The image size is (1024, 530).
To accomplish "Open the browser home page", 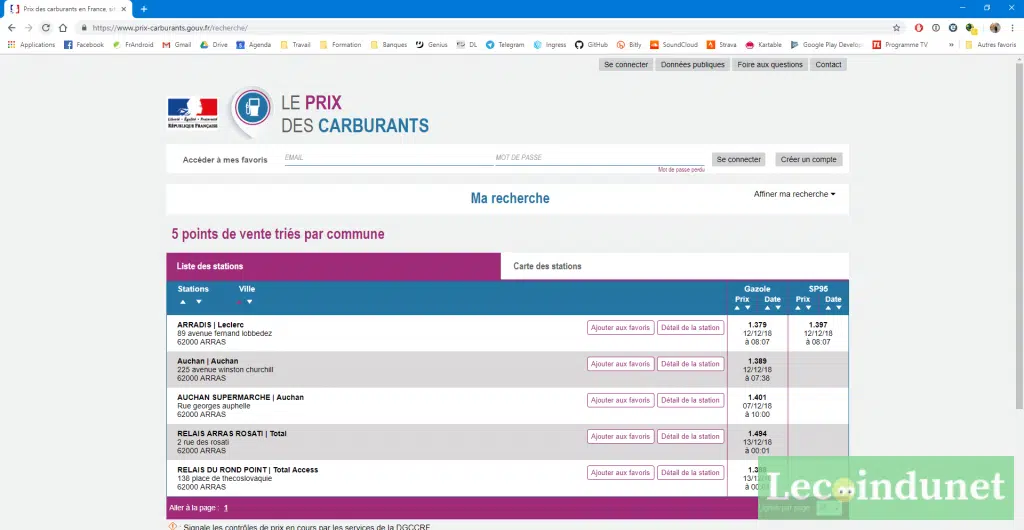I will [x=63, y=28].
